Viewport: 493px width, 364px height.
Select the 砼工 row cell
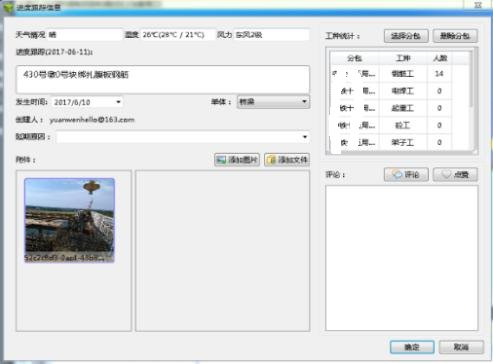[x=403, y=126]
